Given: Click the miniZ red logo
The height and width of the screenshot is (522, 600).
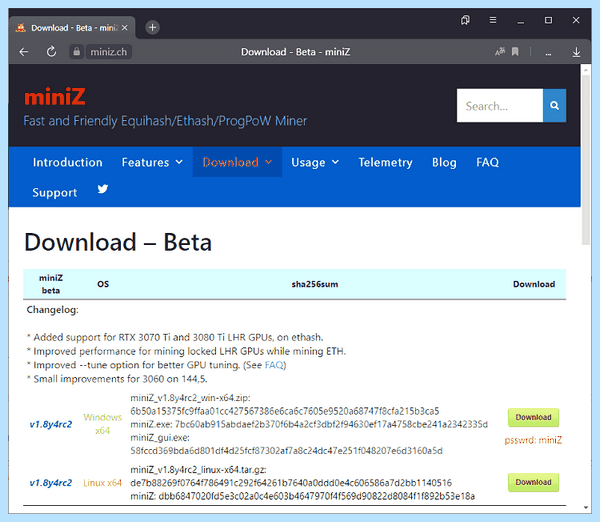Looking at the screenshot, I should tap(55, 97).
